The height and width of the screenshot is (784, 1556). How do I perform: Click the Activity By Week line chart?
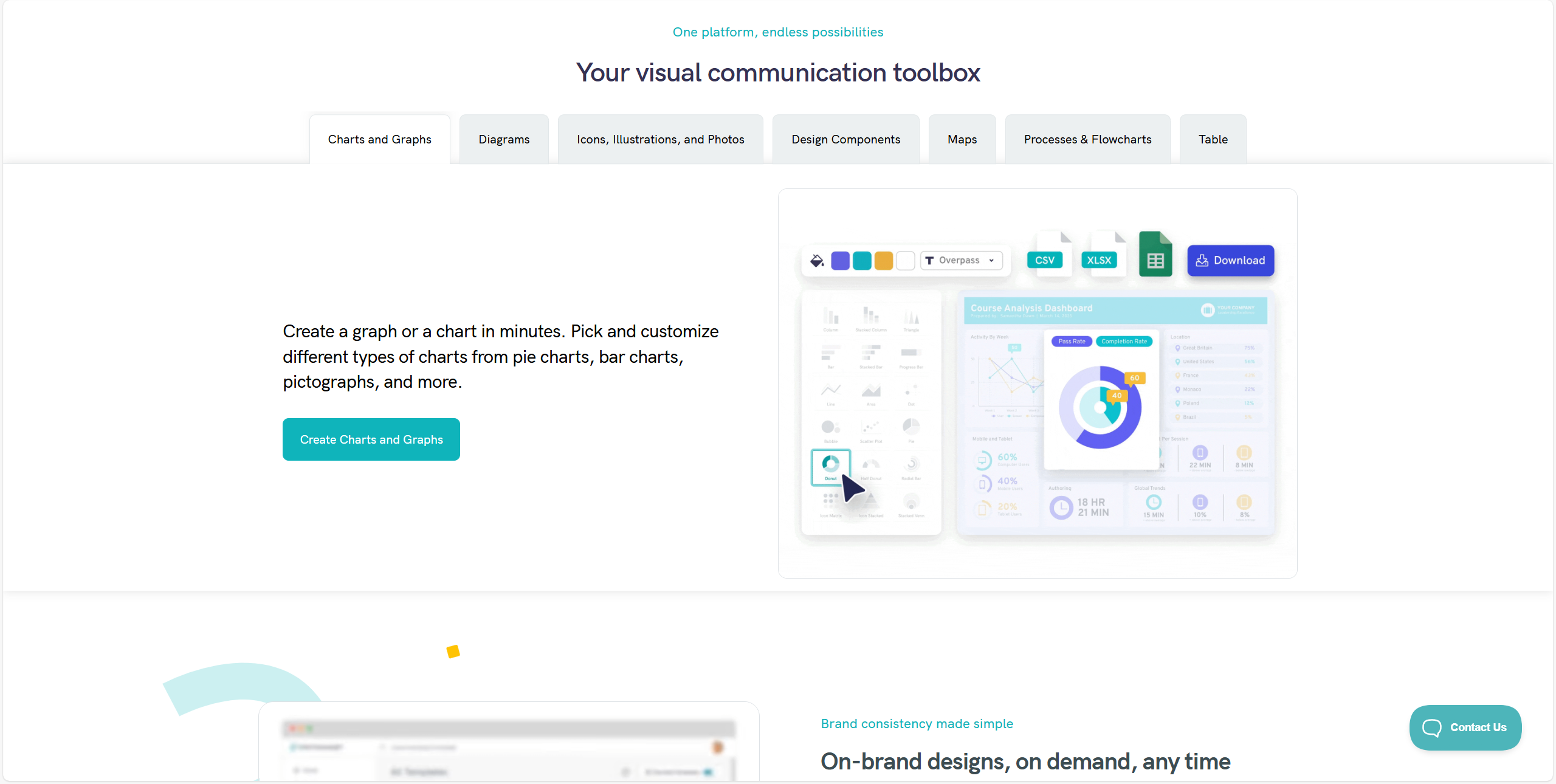click(x=1007, y=380)
